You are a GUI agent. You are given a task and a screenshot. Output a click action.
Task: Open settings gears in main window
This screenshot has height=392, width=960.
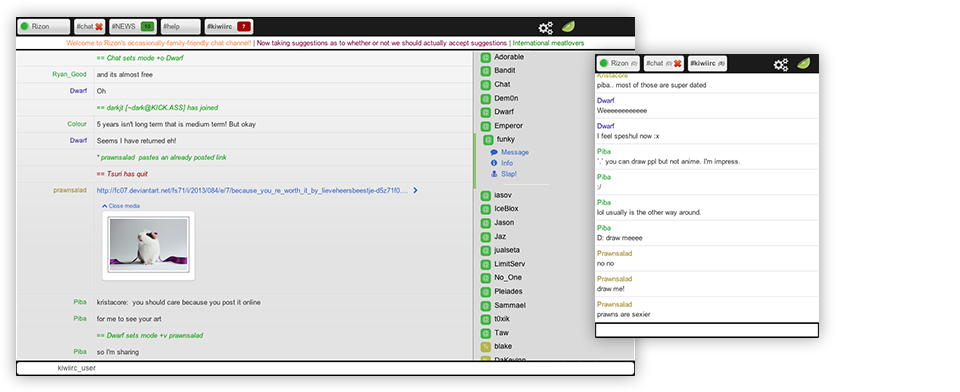pyautogui.click(x=546, y=28)
